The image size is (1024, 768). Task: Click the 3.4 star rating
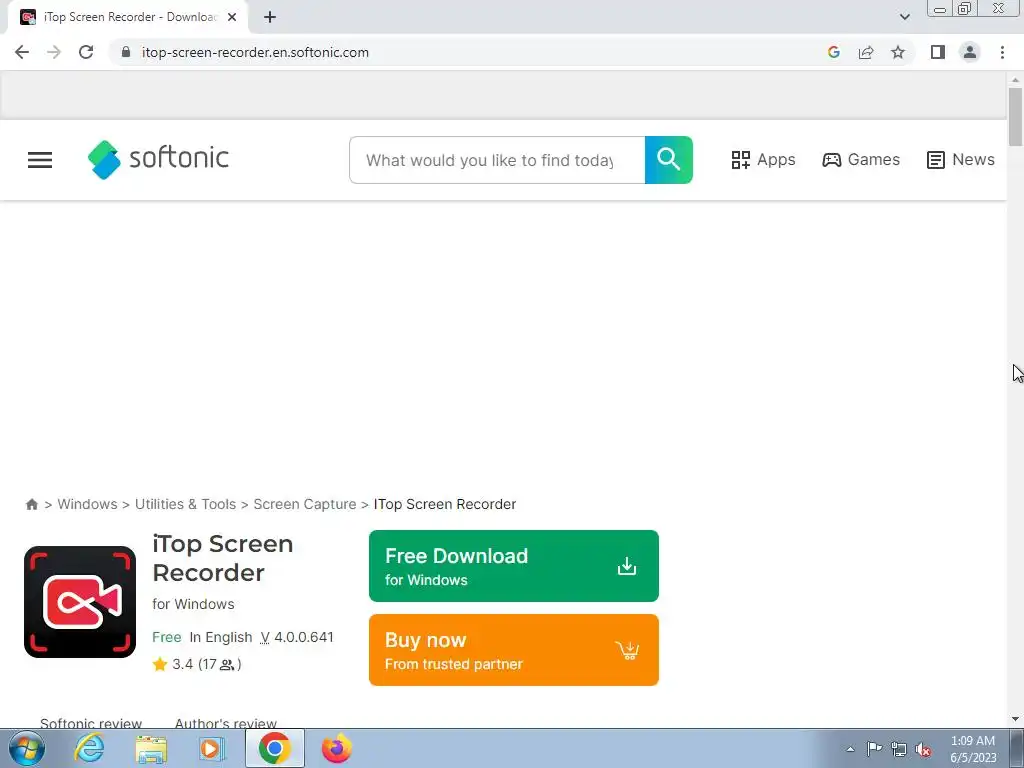point(197,664)
